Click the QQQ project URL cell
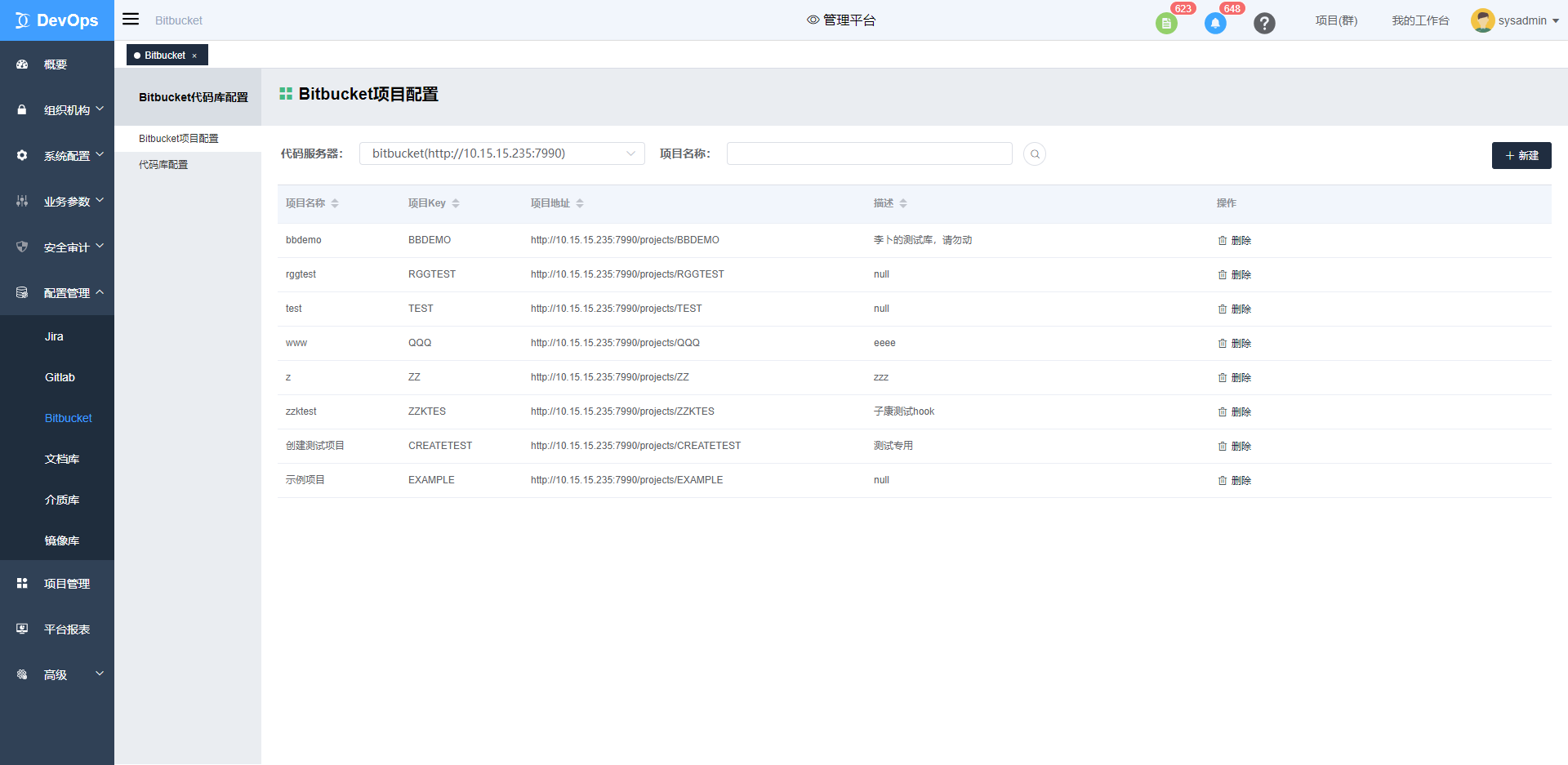Screen dimensions: 1568x765 tap(615, 343)
